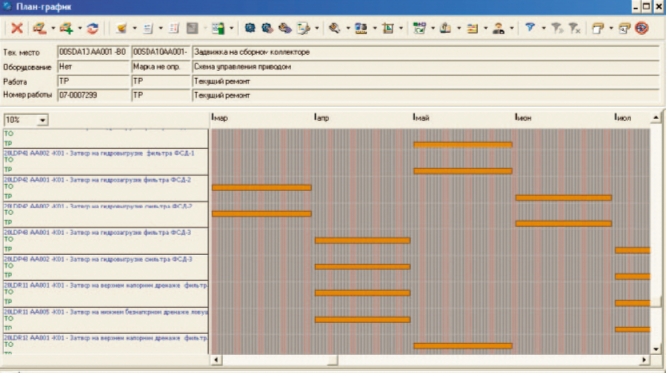668x376 pixels.
Task: Click the double brown gears icon
Action: [x=285, y=29]
